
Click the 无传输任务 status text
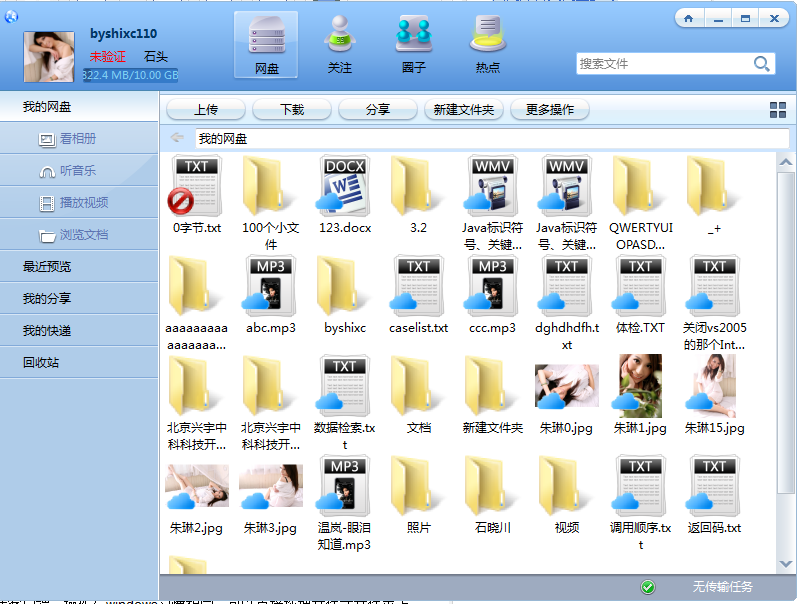pyautogui.click(x=722, y=586)
